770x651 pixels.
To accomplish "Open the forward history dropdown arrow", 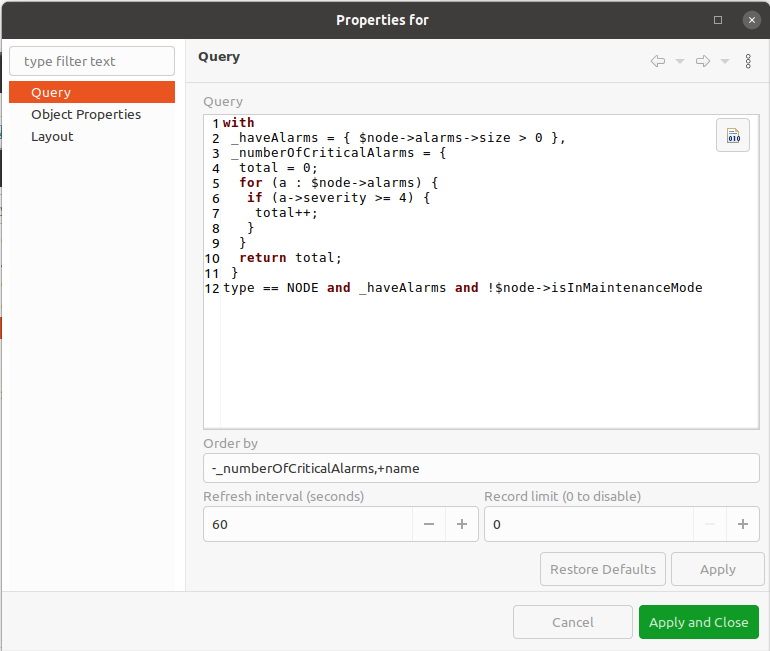I will 725,61.
